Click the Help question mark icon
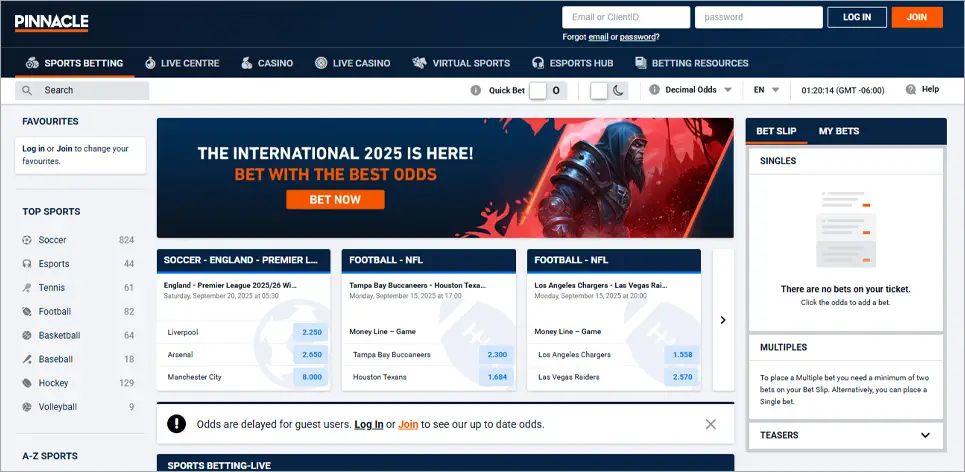Viewport: 965px width, 472px height. 910,90
